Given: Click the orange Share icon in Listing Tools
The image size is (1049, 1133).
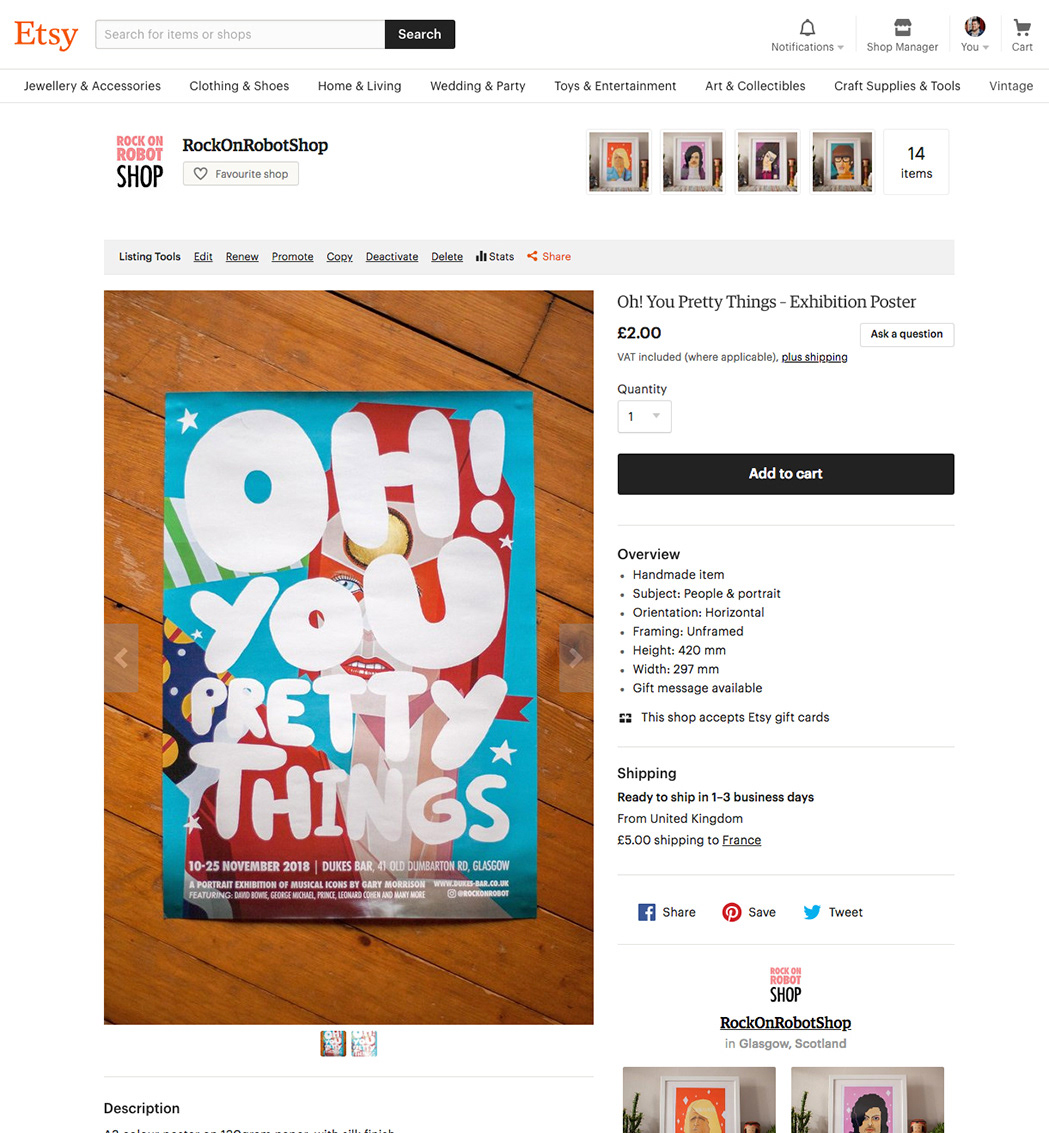Looking at the screenshot, I should click(532, 257).
